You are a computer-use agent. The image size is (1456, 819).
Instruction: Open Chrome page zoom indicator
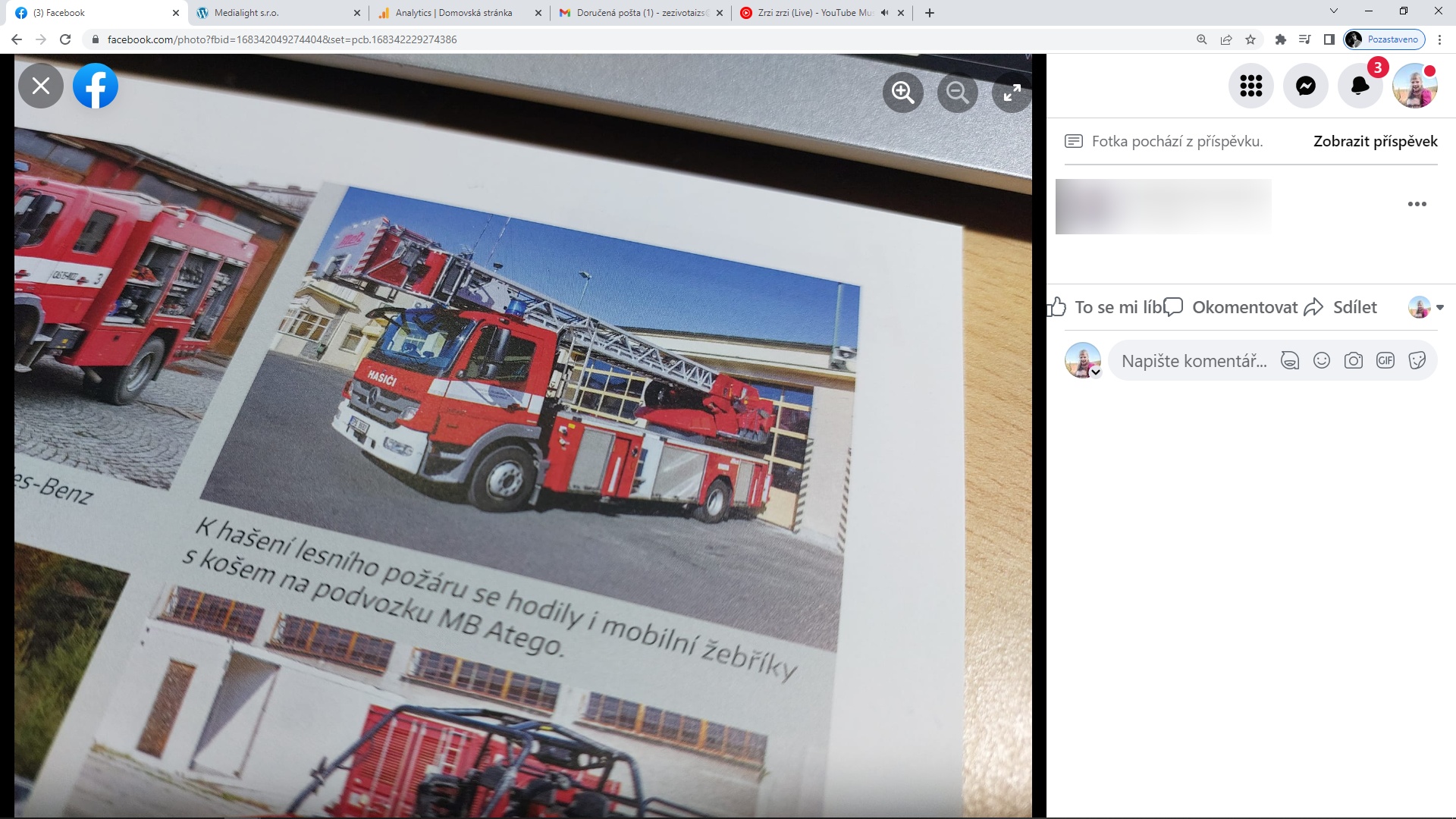(1202, 39)
